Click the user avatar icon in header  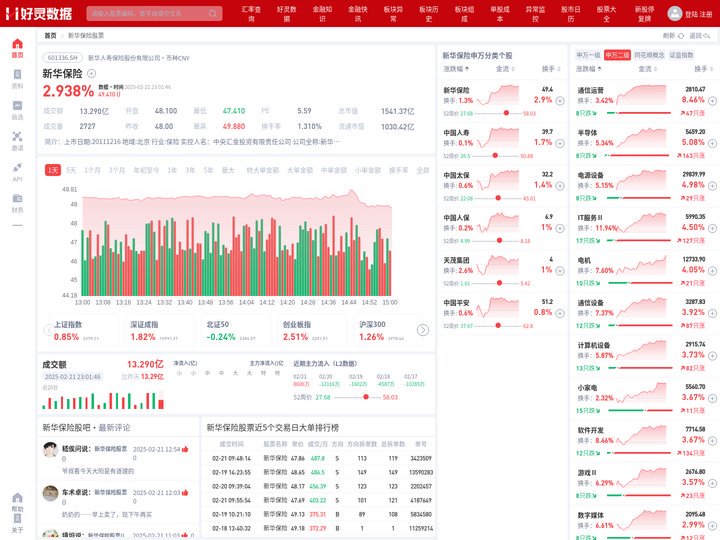675,13
